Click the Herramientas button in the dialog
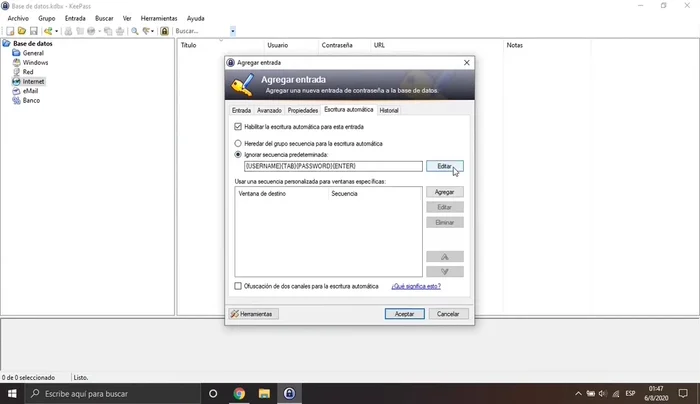700x404 pixels. (x=253, y=314)
